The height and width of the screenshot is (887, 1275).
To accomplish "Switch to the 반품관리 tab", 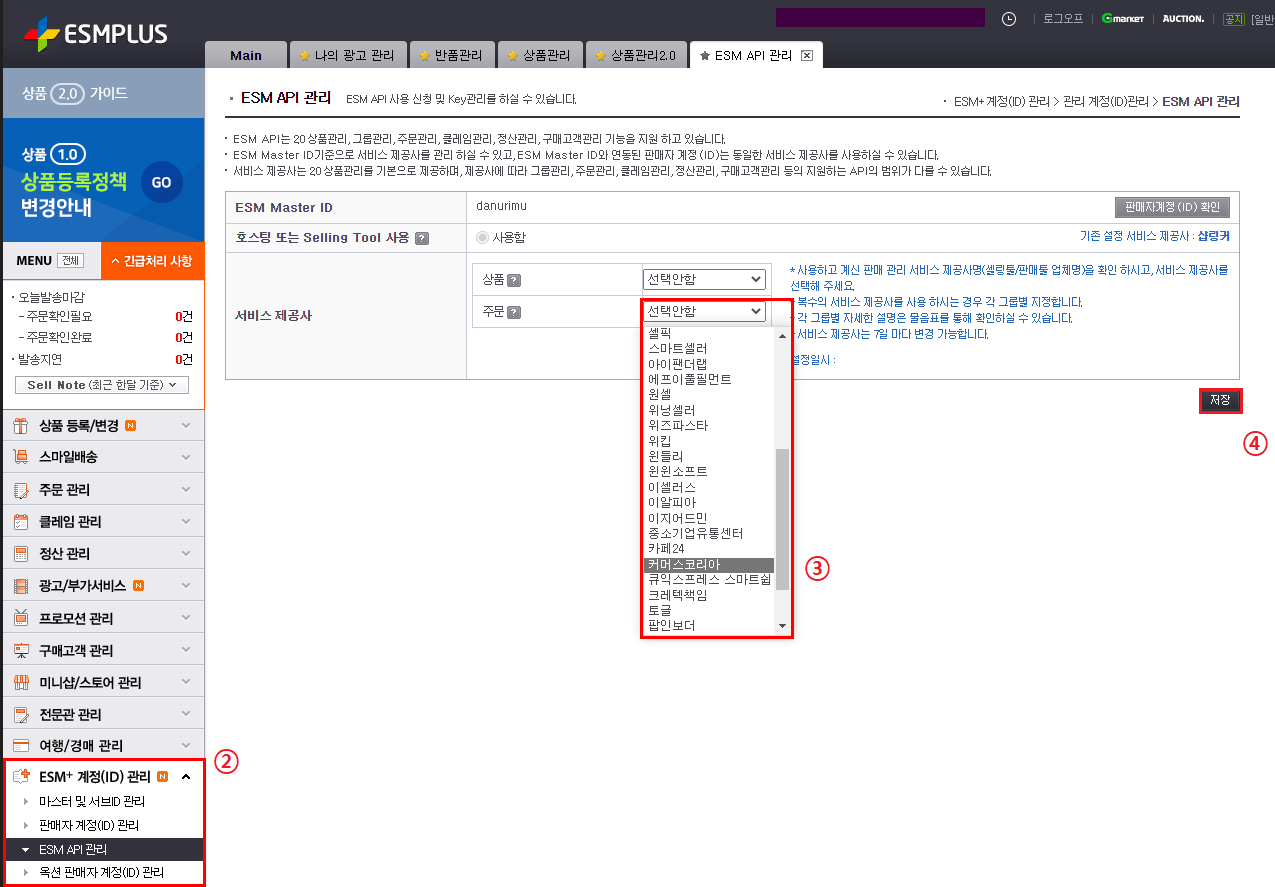I will point(454,56).
